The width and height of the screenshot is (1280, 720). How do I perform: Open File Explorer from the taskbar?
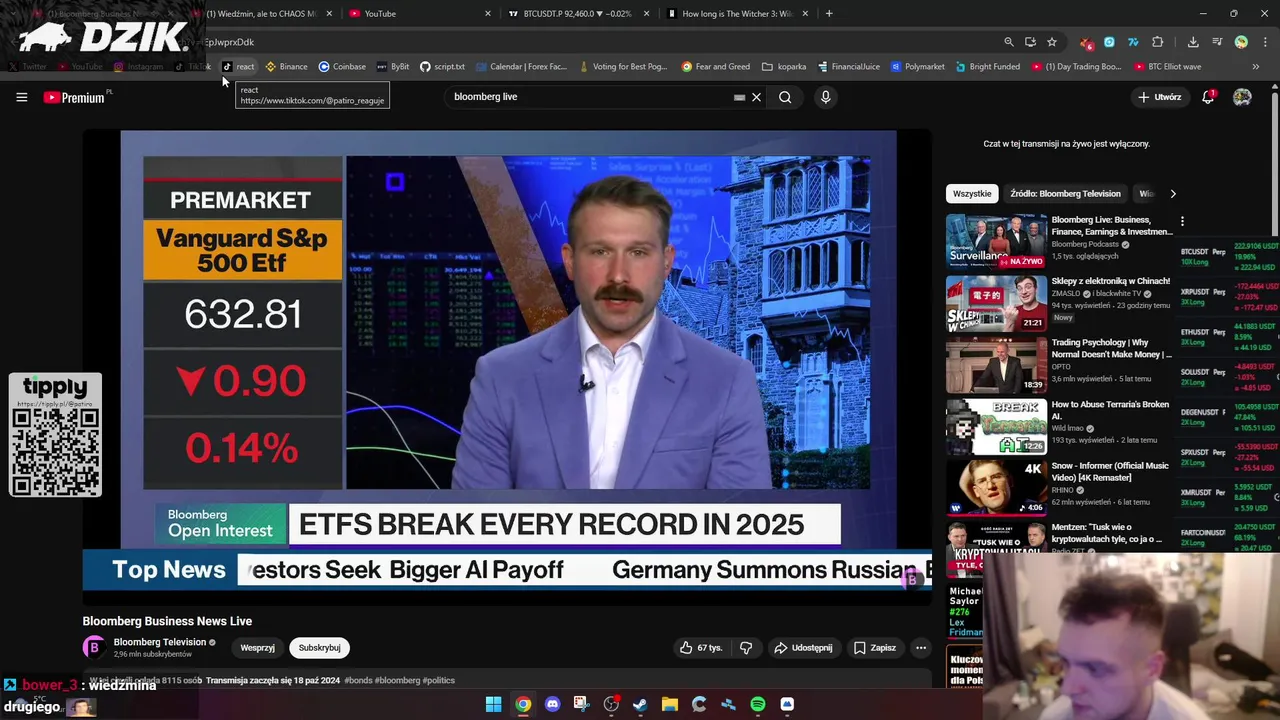click(670, 704)
